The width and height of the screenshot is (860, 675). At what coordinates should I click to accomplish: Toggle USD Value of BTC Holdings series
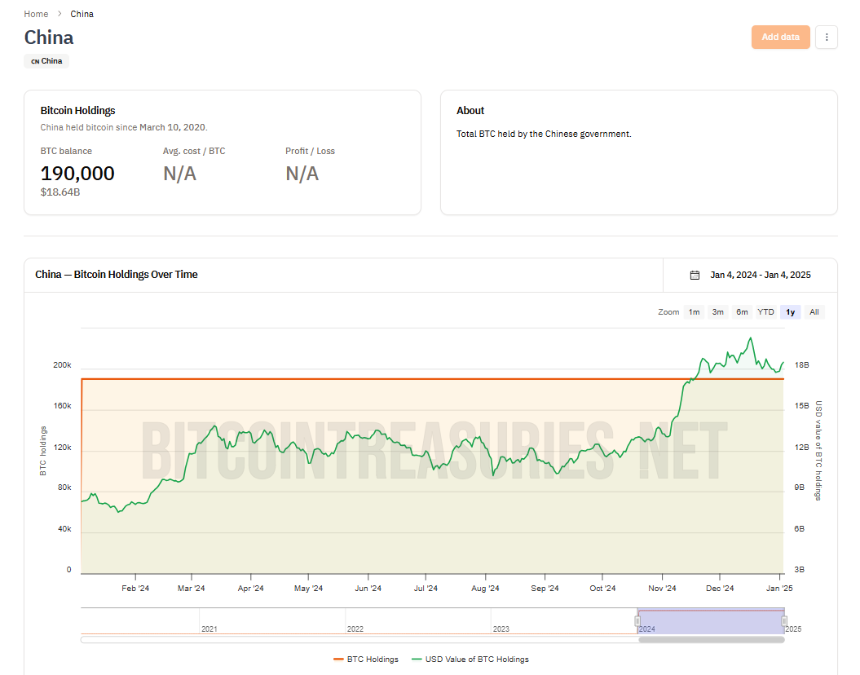[470, 659]
